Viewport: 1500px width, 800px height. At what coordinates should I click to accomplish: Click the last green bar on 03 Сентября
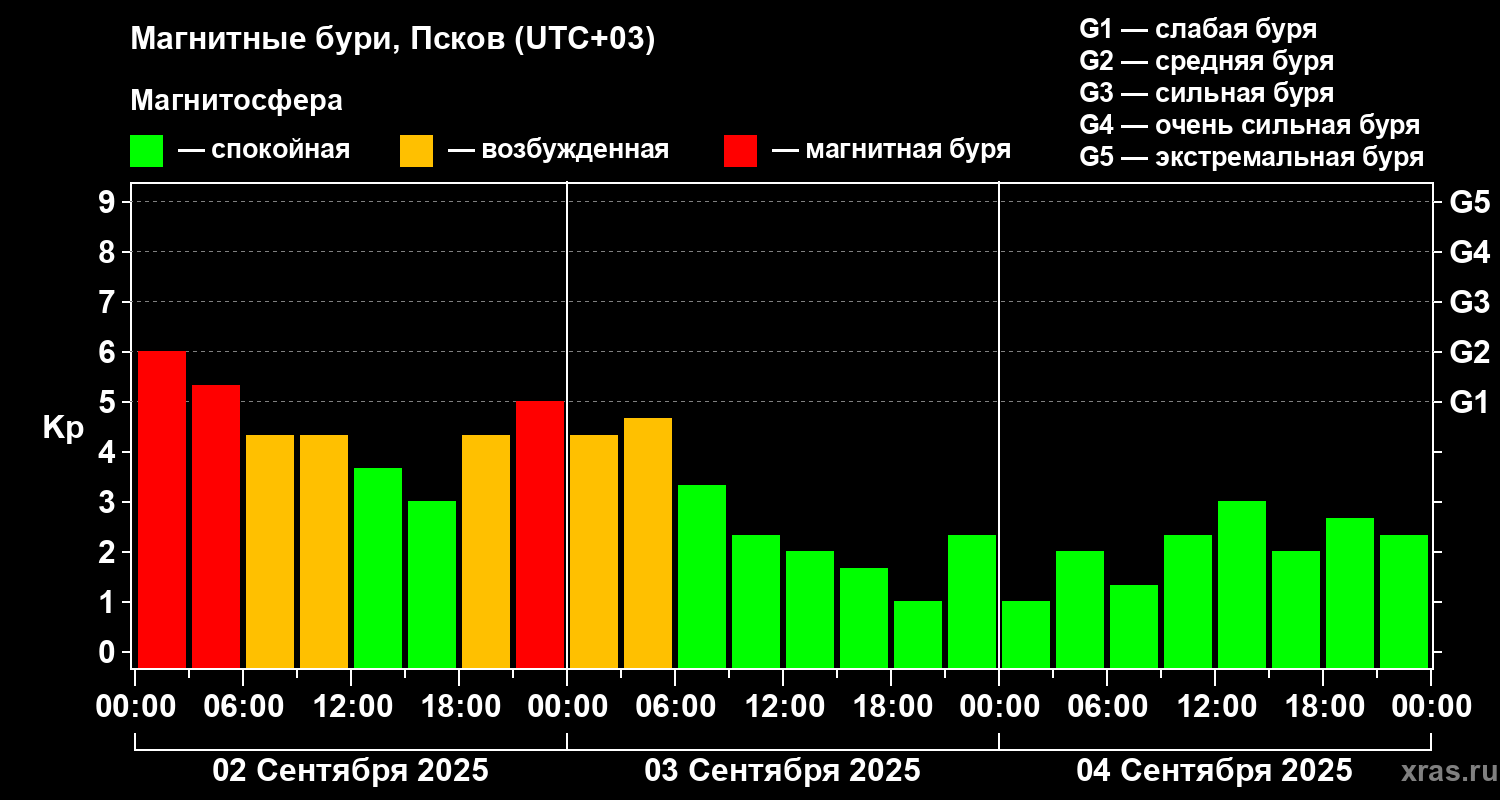(x=972, y=602)
